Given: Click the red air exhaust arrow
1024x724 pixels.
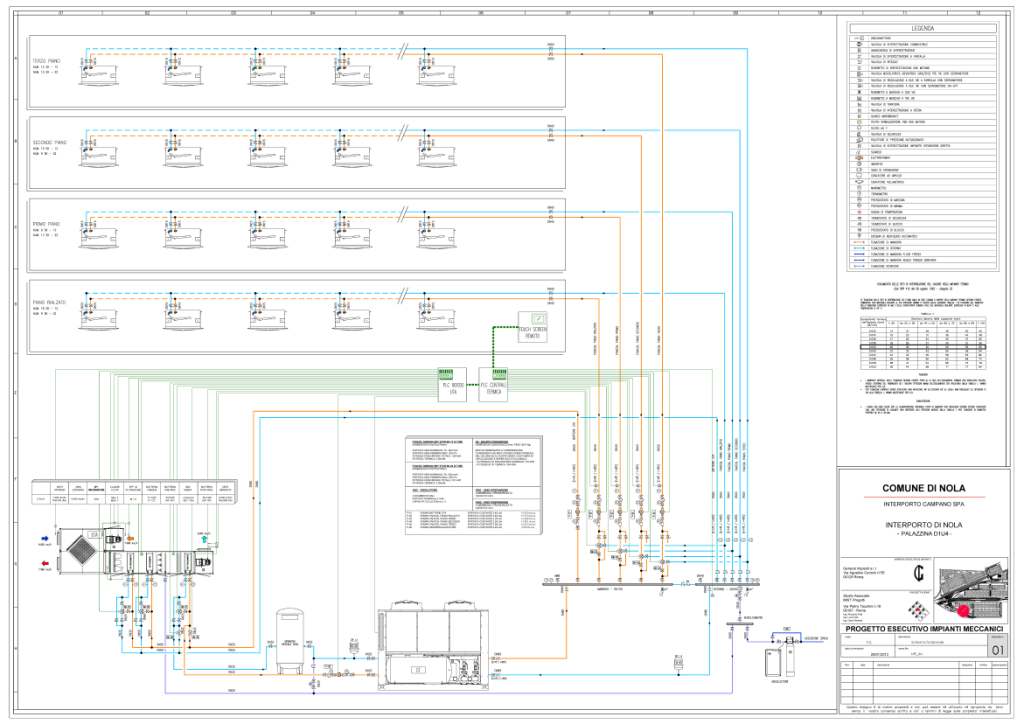Looking at the screenshot, I should 44,565.
